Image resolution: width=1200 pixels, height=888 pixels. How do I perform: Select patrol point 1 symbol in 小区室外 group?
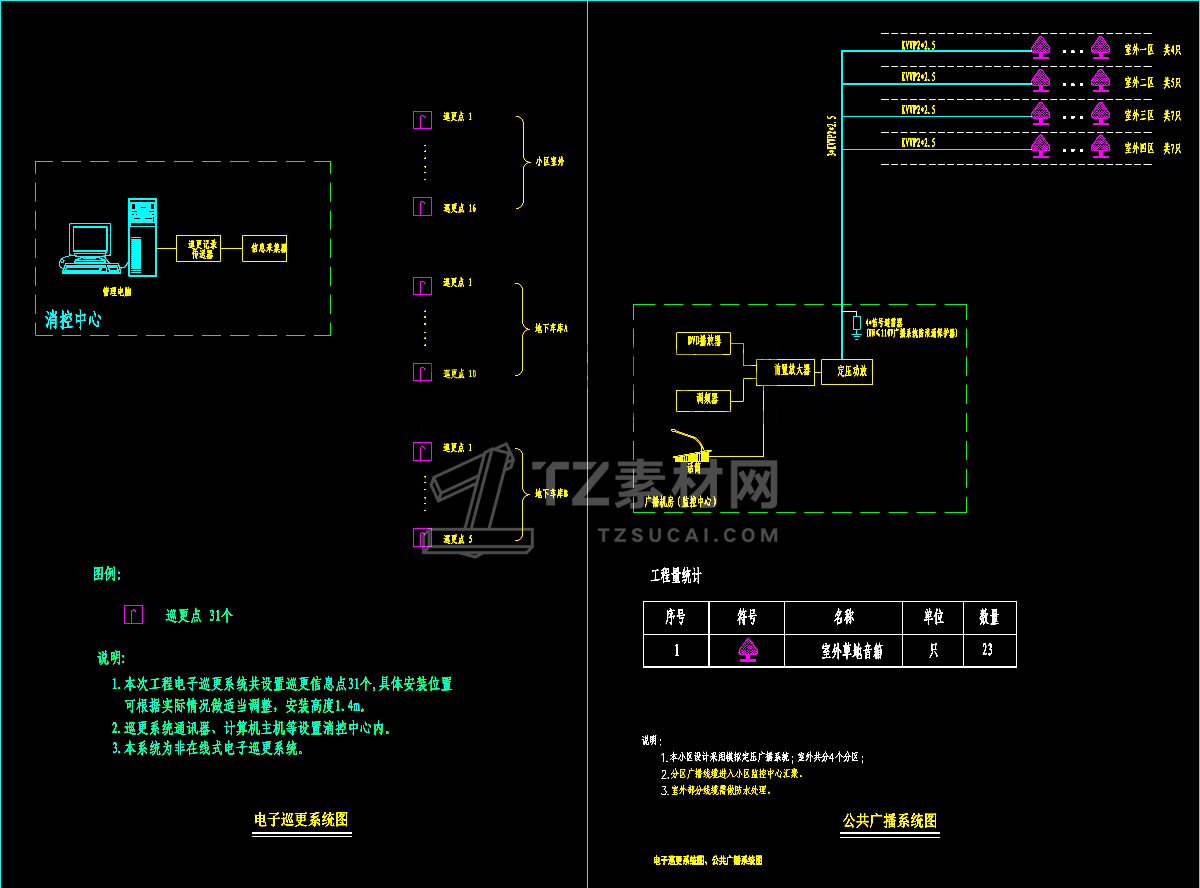[x=423, y=120]
